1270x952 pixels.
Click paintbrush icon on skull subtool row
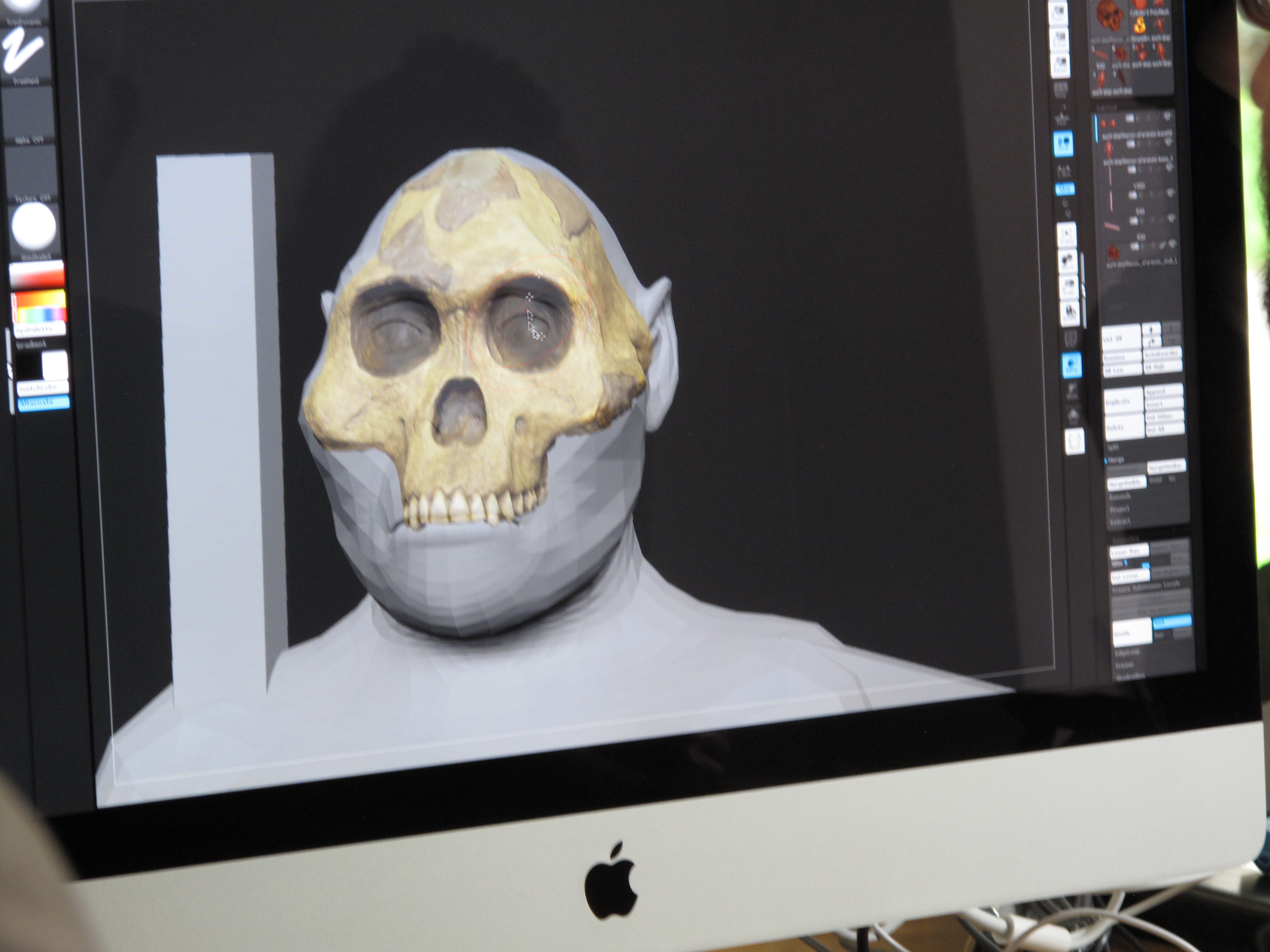[1162, 245]
